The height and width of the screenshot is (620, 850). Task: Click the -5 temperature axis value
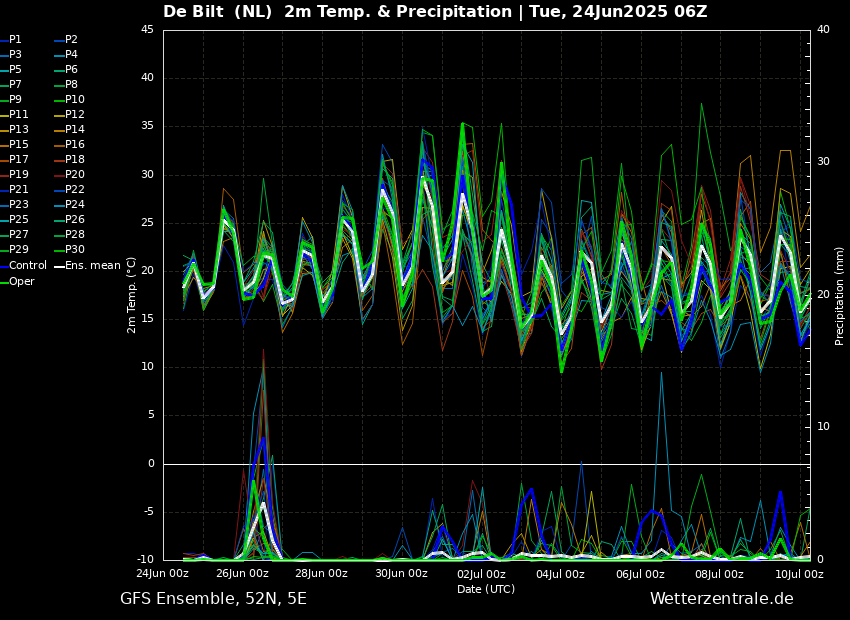click(x=147, y=512)
